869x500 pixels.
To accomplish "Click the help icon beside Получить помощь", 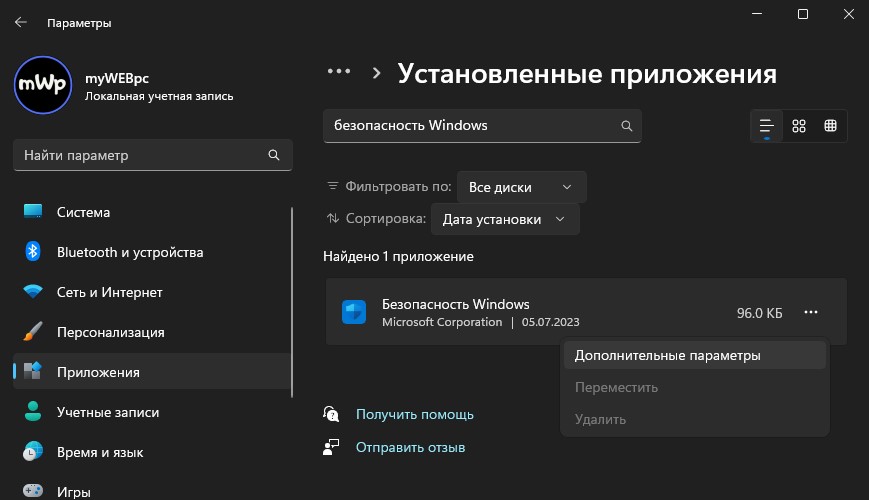I will (331, 414).
